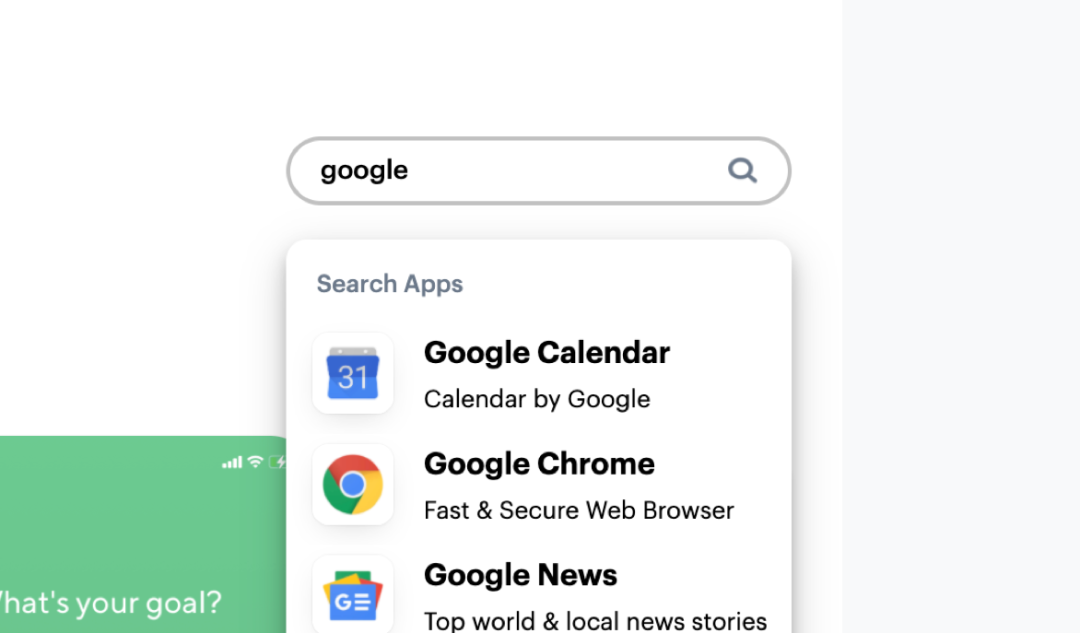Open the Google Calendar result title
The width and height of the screenshot is (1080, 633).
[x=547, y=353]
